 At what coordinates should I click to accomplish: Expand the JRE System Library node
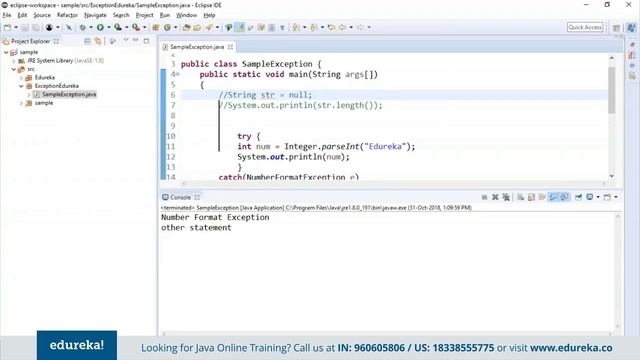14,61
